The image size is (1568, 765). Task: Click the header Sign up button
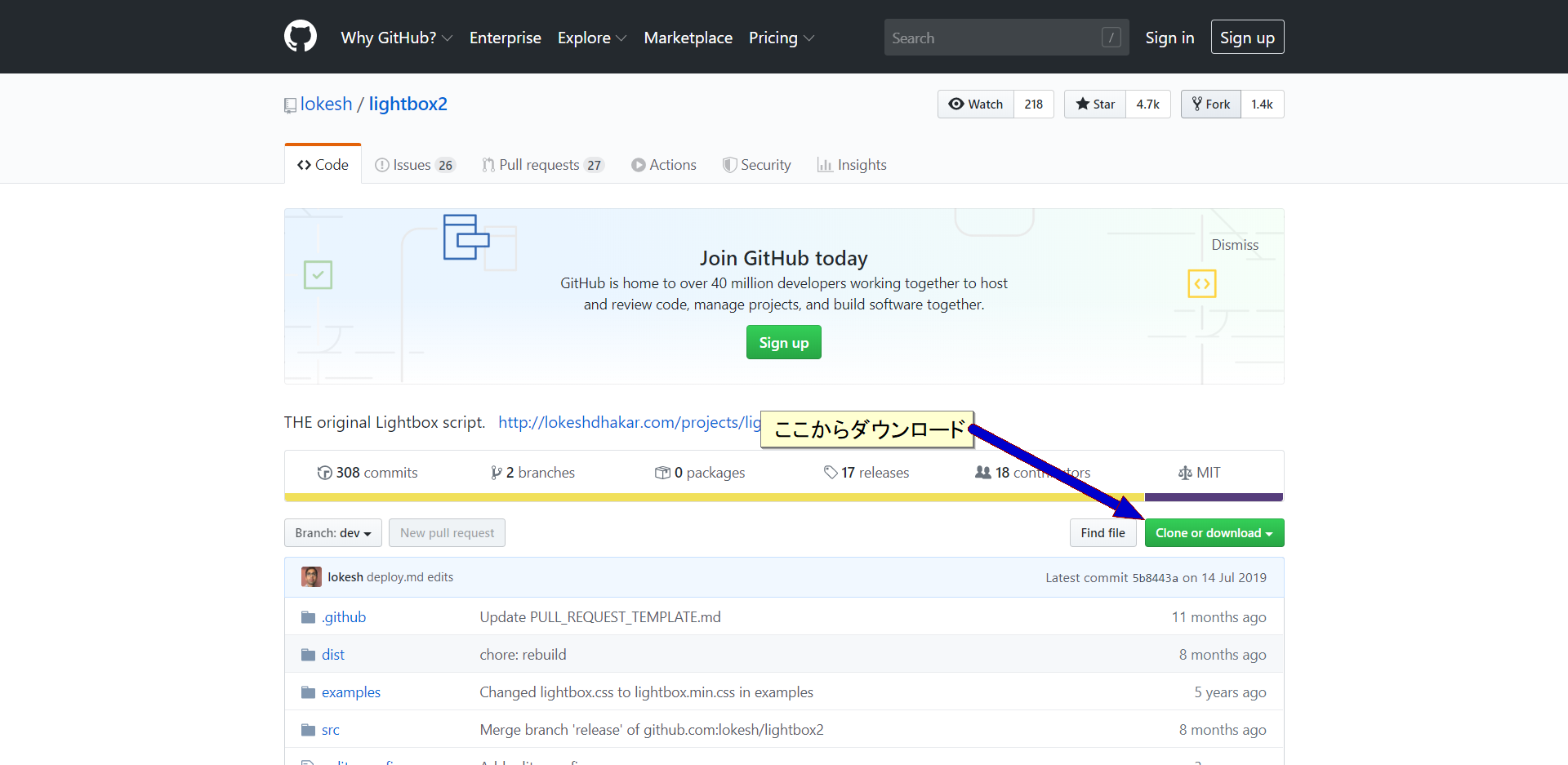coord(1247,38)
